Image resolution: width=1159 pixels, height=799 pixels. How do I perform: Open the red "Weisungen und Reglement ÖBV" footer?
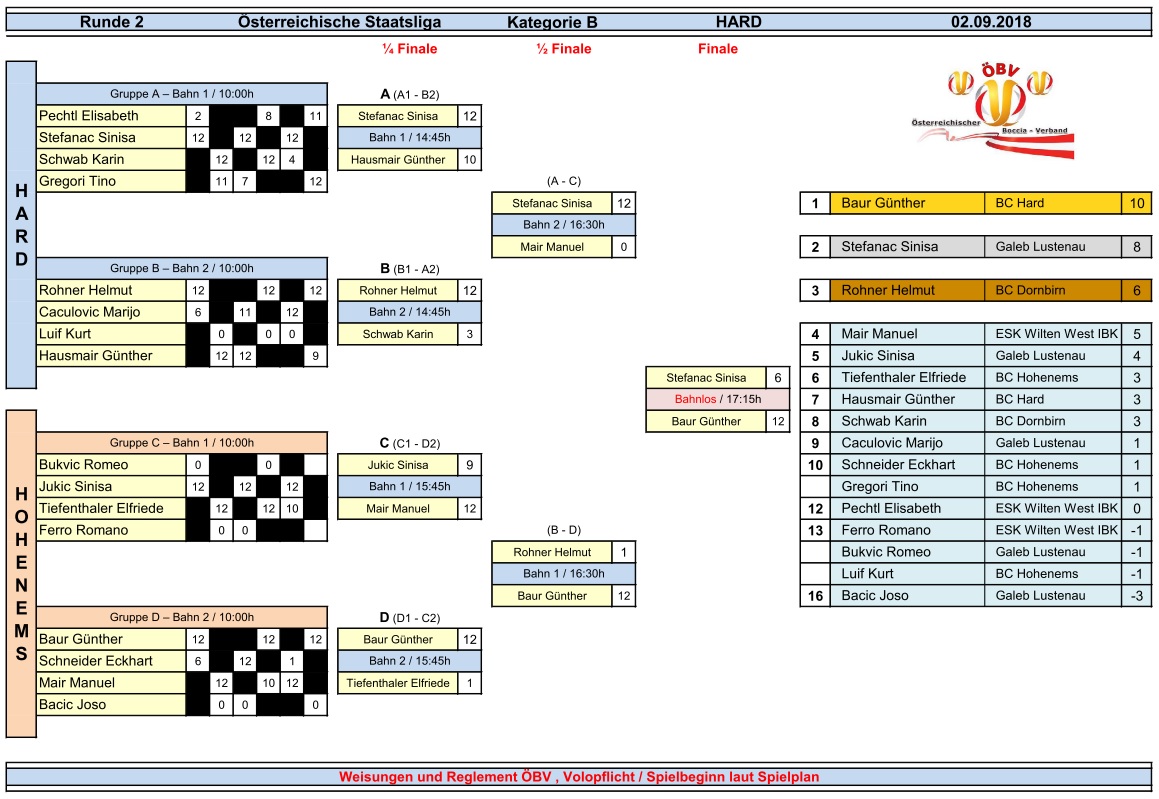579,777
